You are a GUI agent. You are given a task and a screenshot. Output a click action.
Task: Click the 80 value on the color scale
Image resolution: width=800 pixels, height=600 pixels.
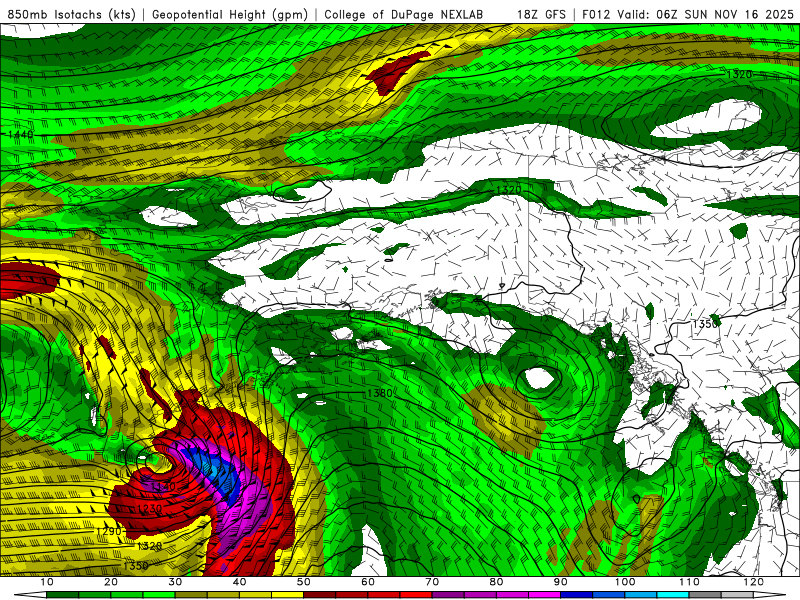point(496,582)
